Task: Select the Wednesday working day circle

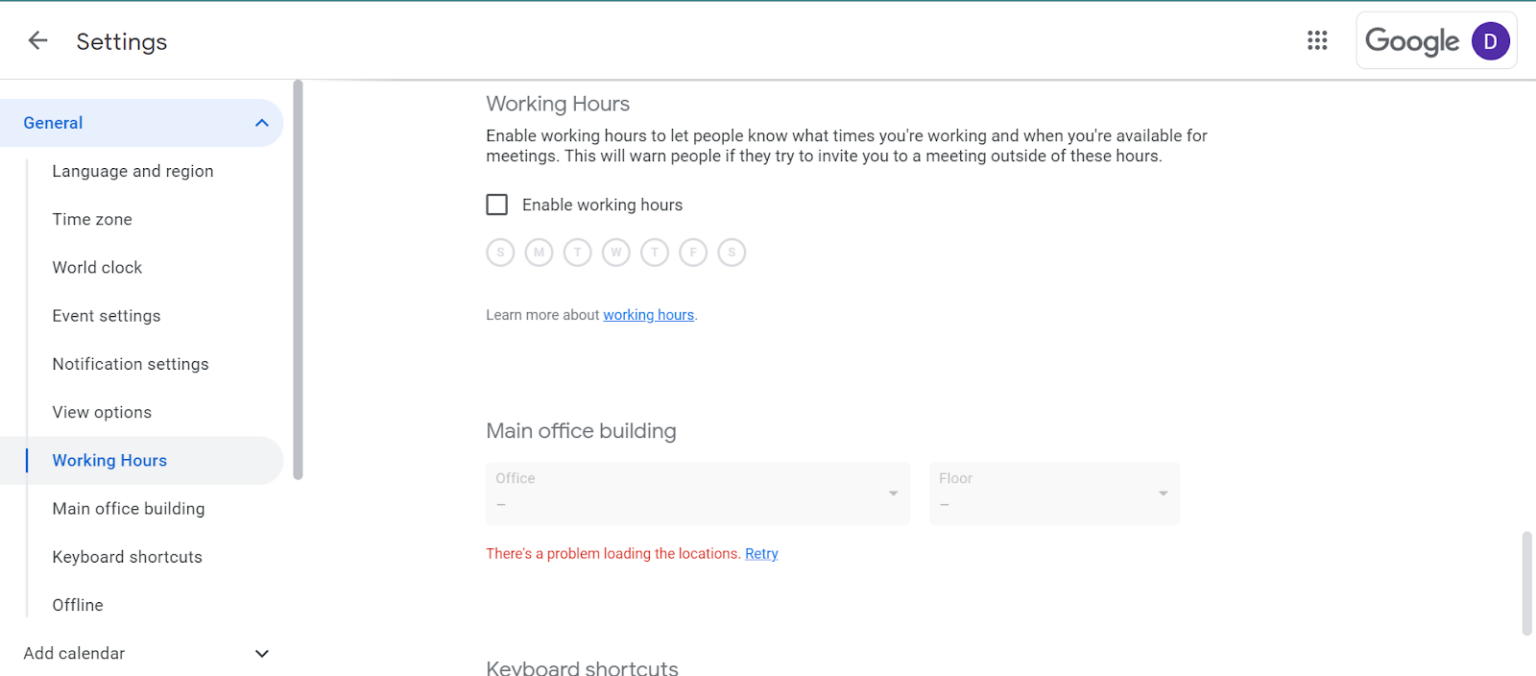Action: (x=616, y=252)
